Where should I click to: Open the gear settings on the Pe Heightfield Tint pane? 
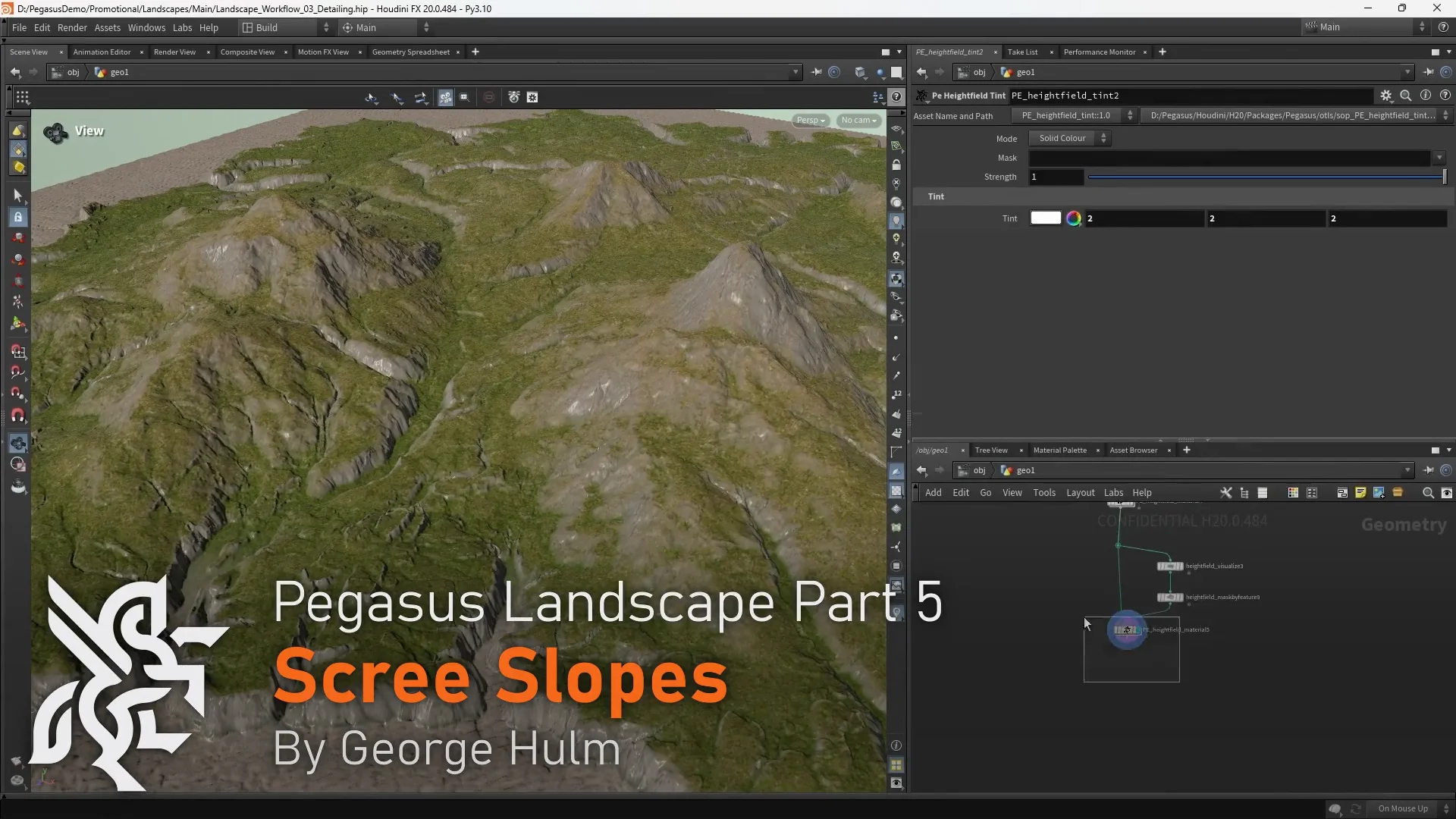(1387, 96)
